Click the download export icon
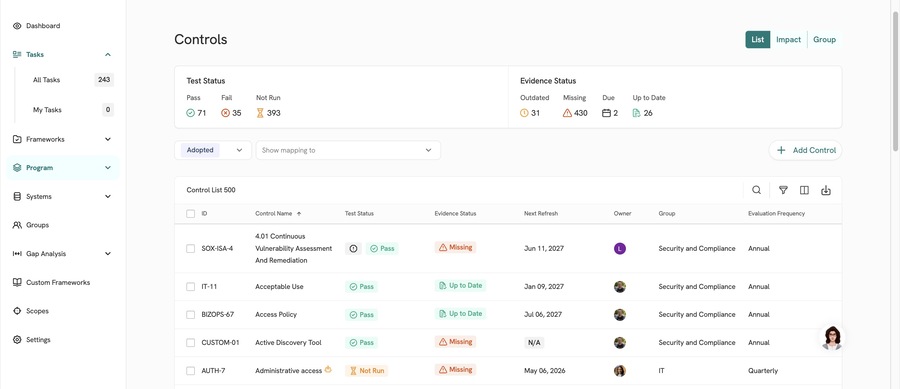Screen dimensions: 900x389 (826, 190)
